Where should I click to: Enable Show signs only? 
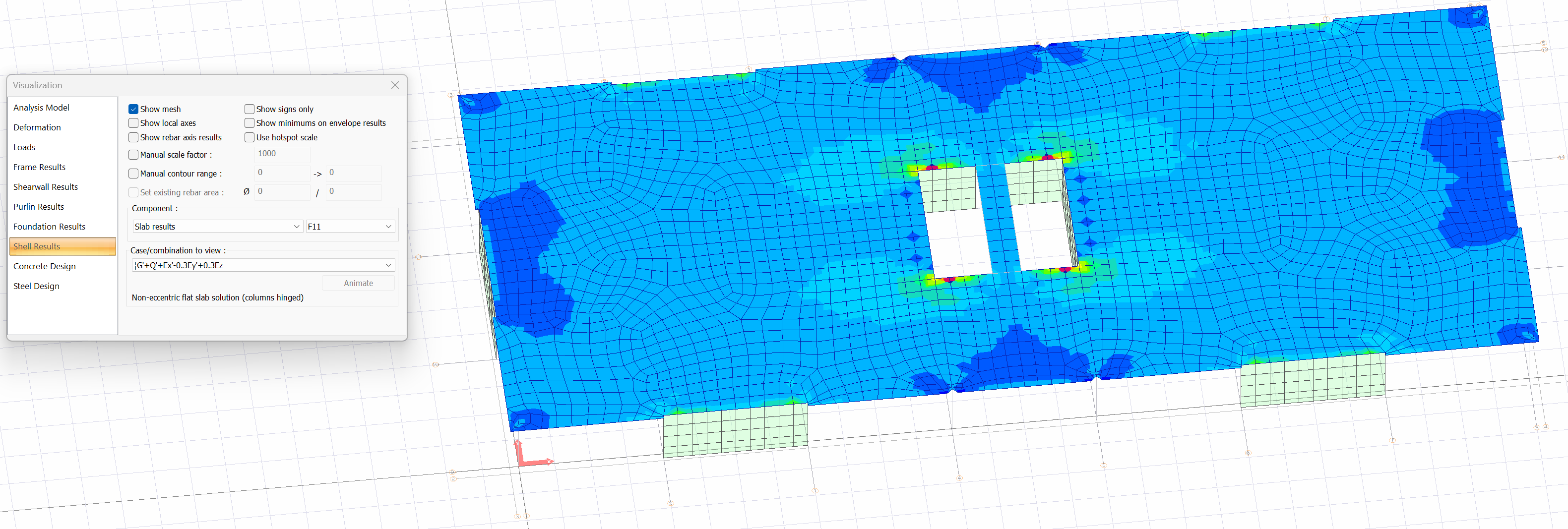click(x=249, y=109)
